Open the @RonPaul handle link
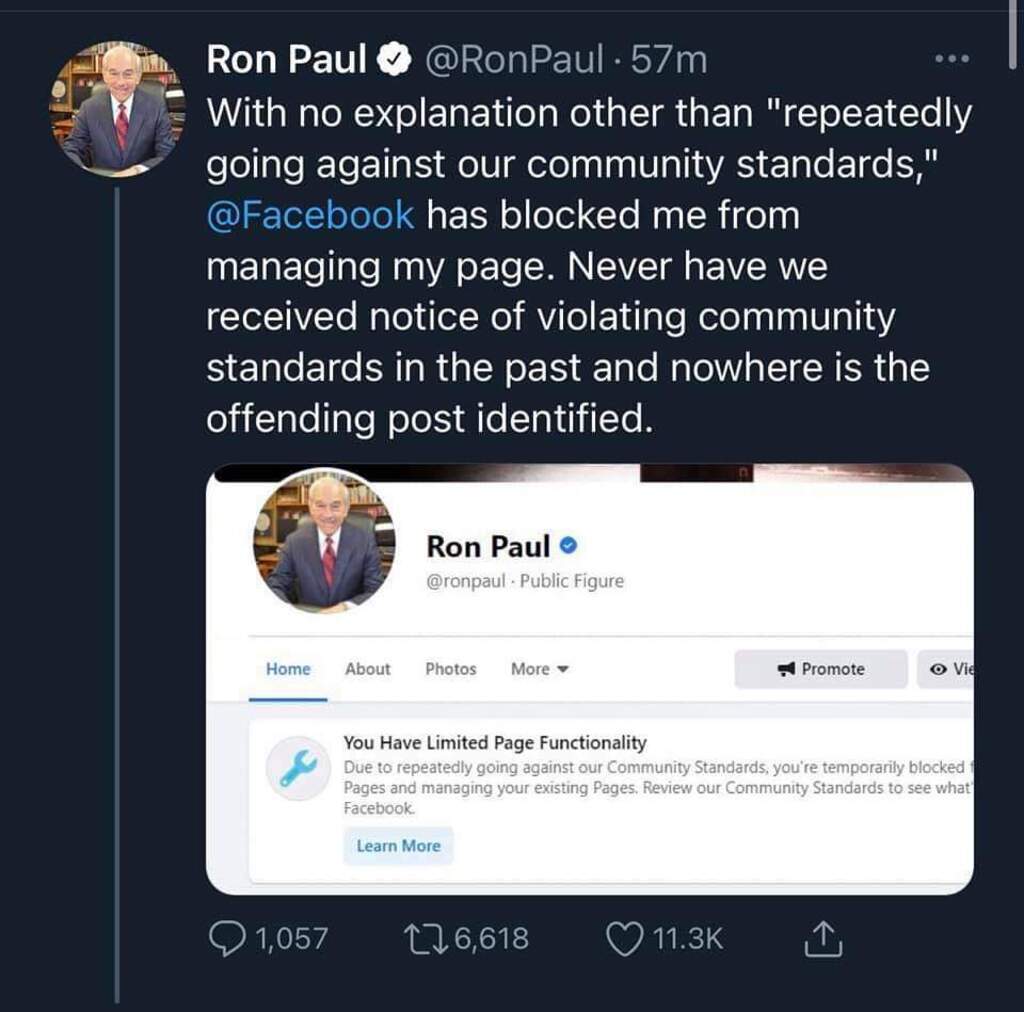This screenshot has width=1024, height=1012. (516, 61)
